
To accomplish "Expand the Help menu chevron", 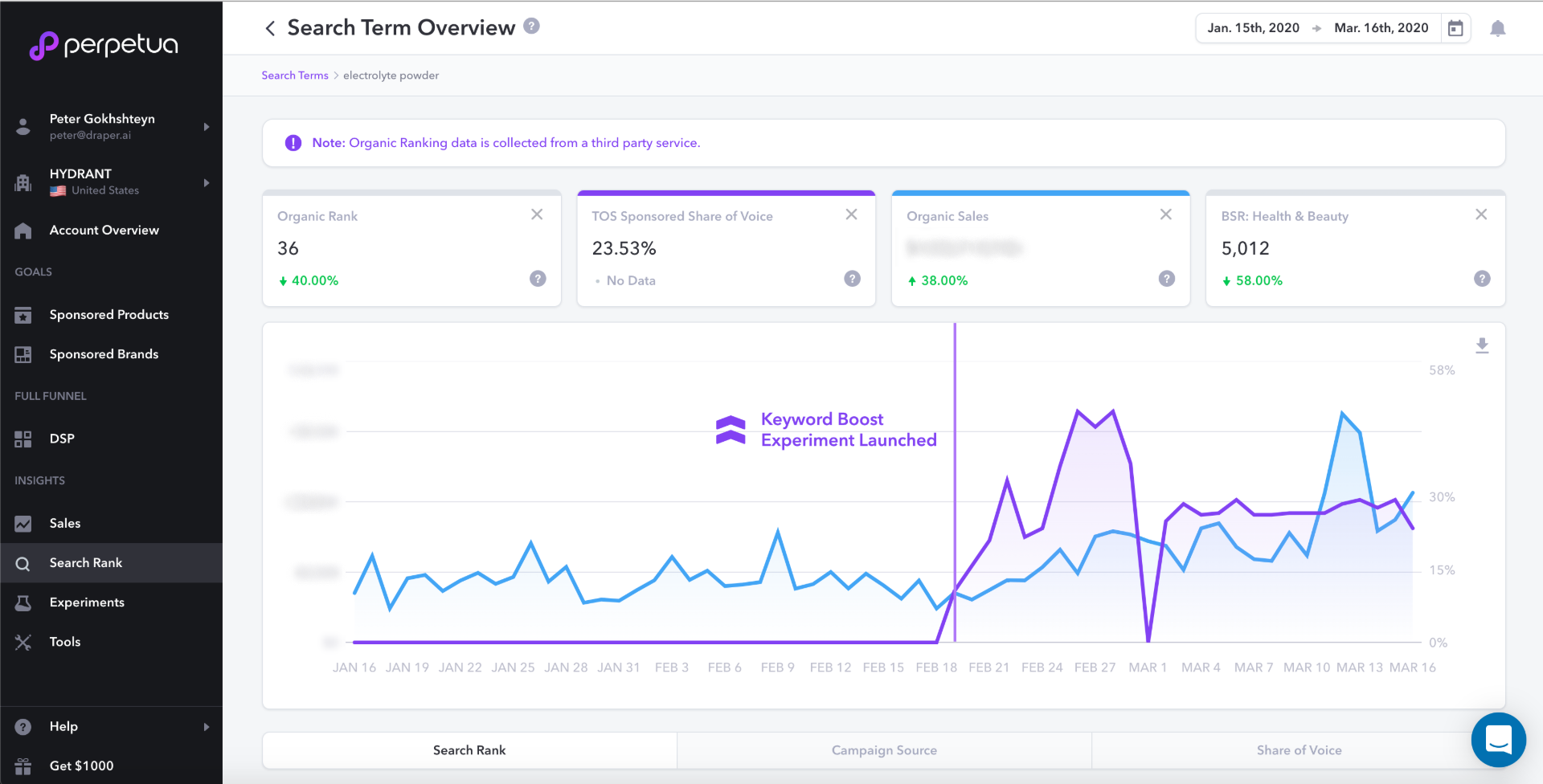I will (207, 726).
